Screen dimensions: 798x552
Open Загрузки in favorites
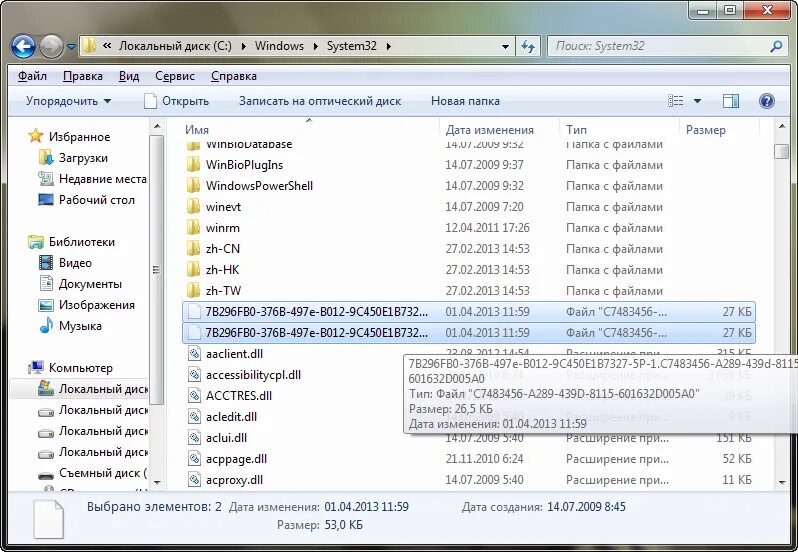click(83, 158)
